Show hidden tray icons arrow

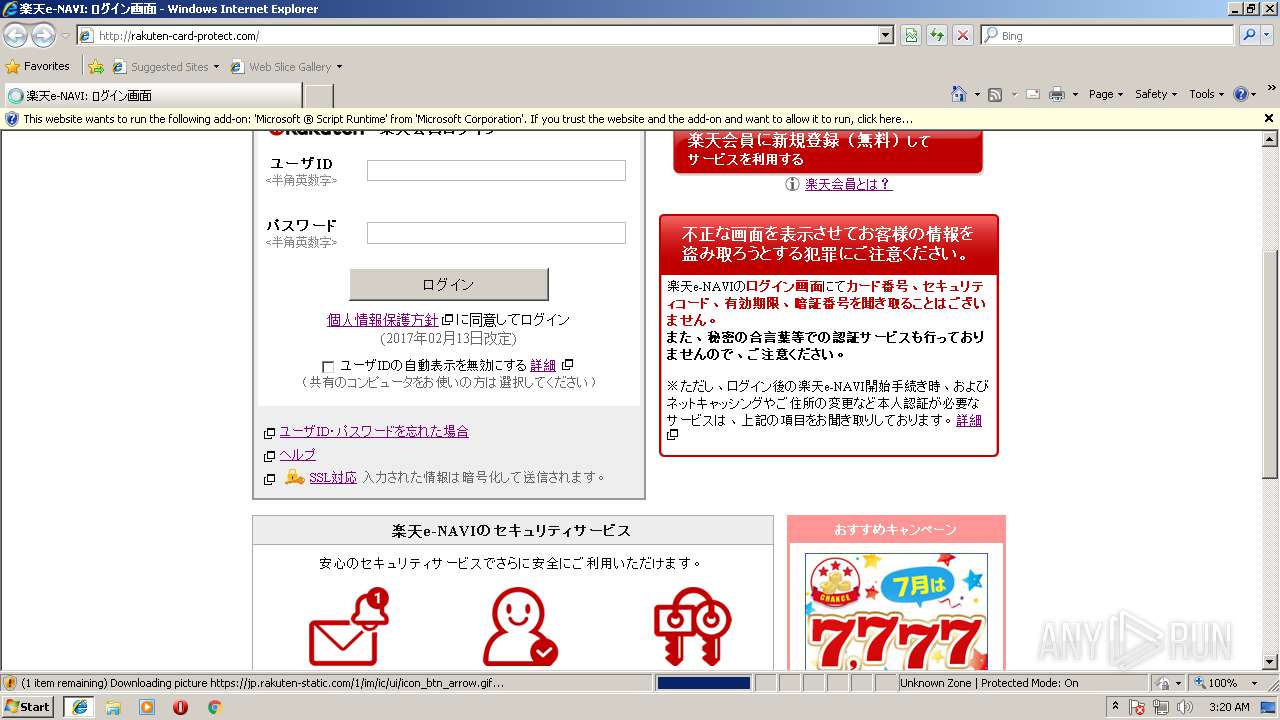click(1115, 707)
